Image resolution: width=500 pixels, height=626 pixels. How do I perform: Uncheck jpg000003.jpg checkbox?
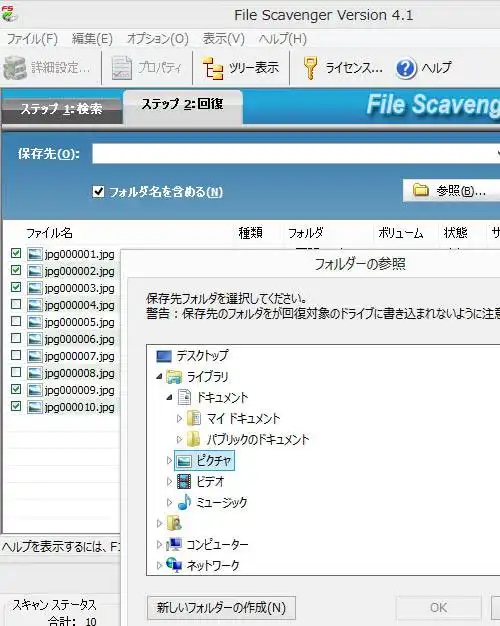pos(16,287)
